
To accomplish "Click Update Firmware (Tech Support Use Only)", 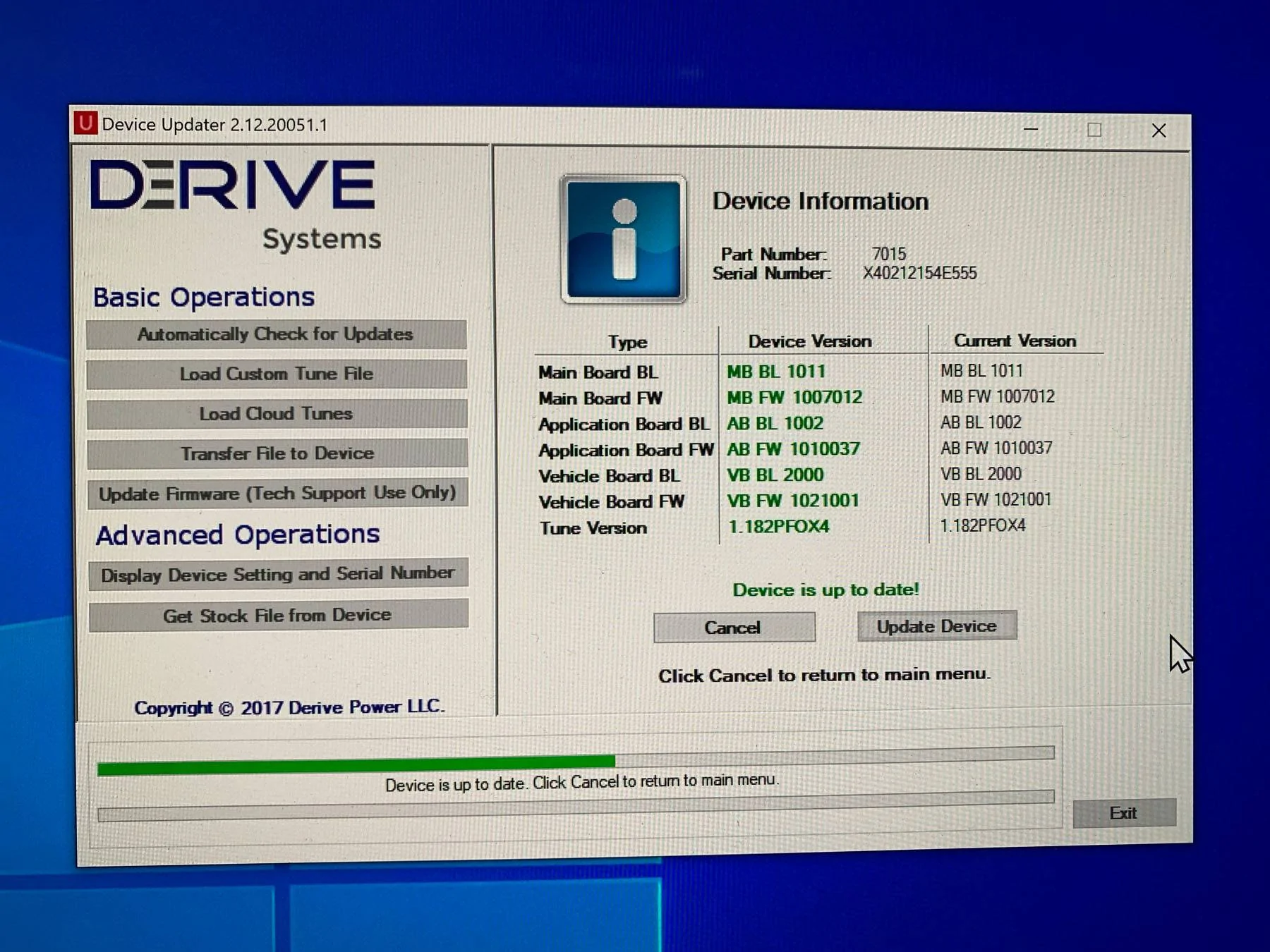I will click(277, 494).
